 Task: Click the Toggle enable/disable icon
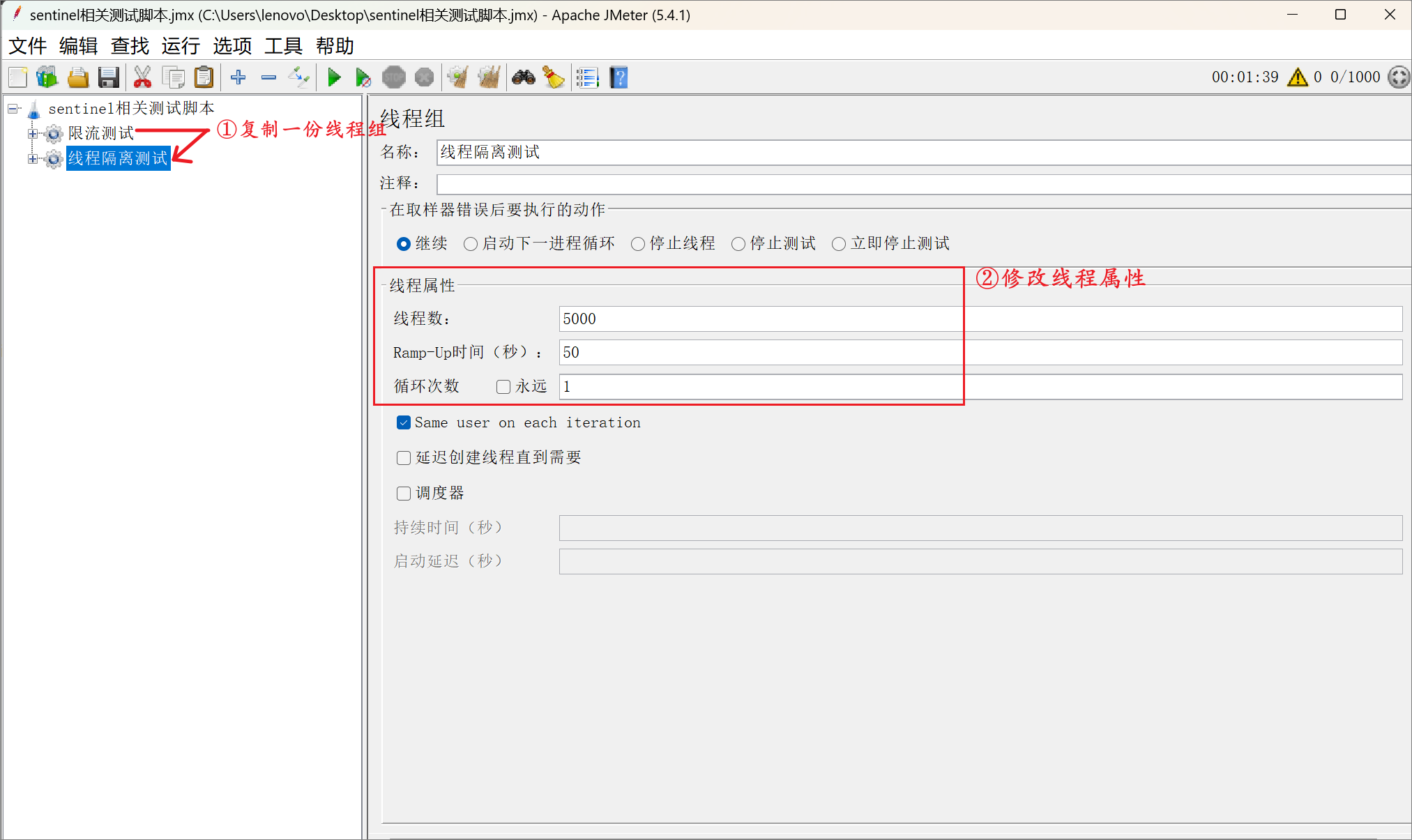(299, 77)
